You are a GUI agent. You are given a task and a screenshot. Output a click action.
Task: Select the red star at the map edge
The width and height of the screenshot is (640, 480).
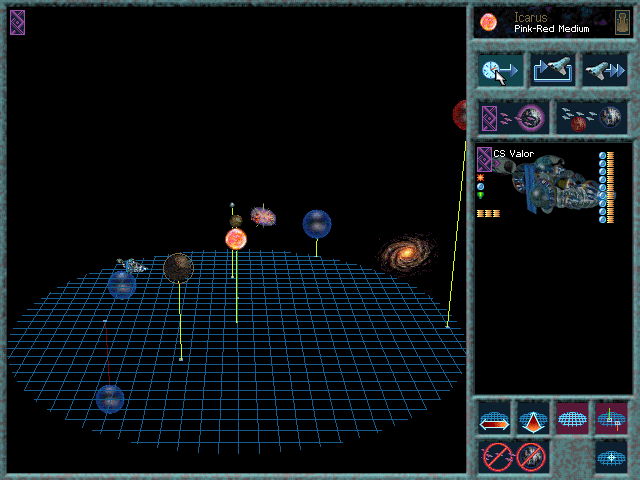tap(460, 115)
